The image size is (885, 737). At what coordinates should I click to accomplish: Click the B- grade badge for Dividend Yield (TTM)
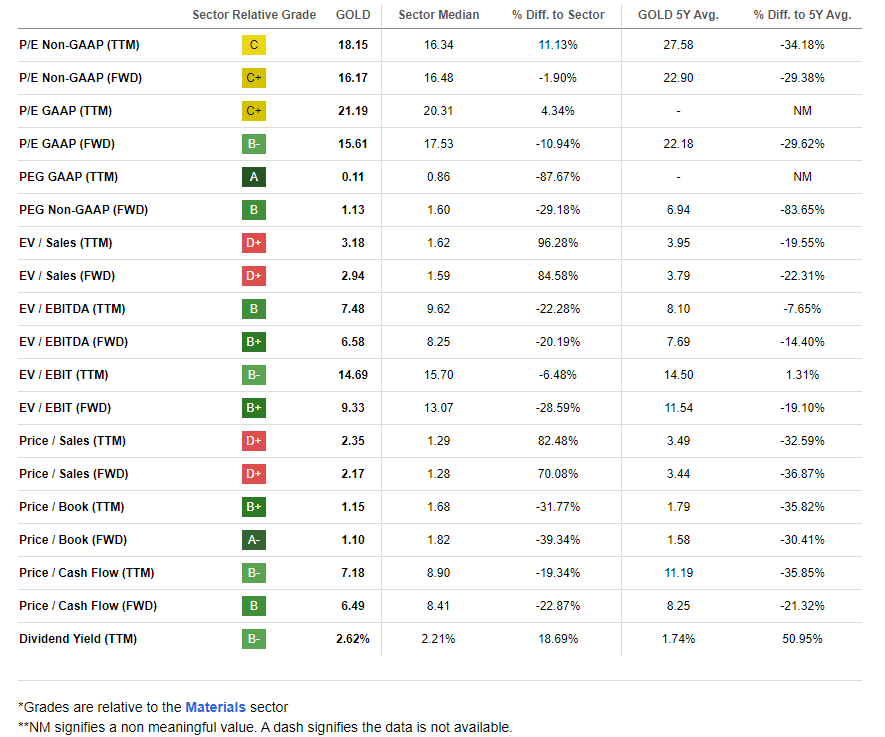coord(254,639)
